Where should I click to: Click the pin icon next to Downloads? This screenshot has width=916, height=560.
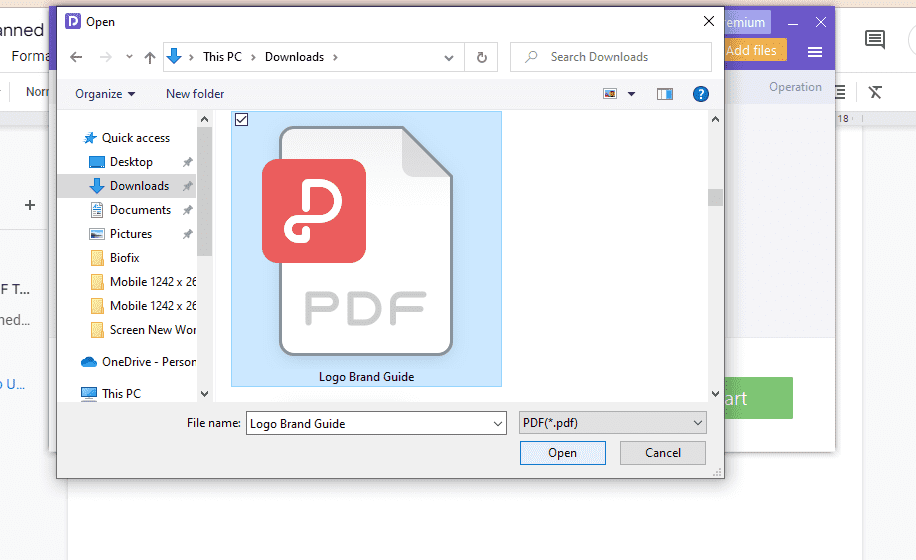[x=188, y=186]
